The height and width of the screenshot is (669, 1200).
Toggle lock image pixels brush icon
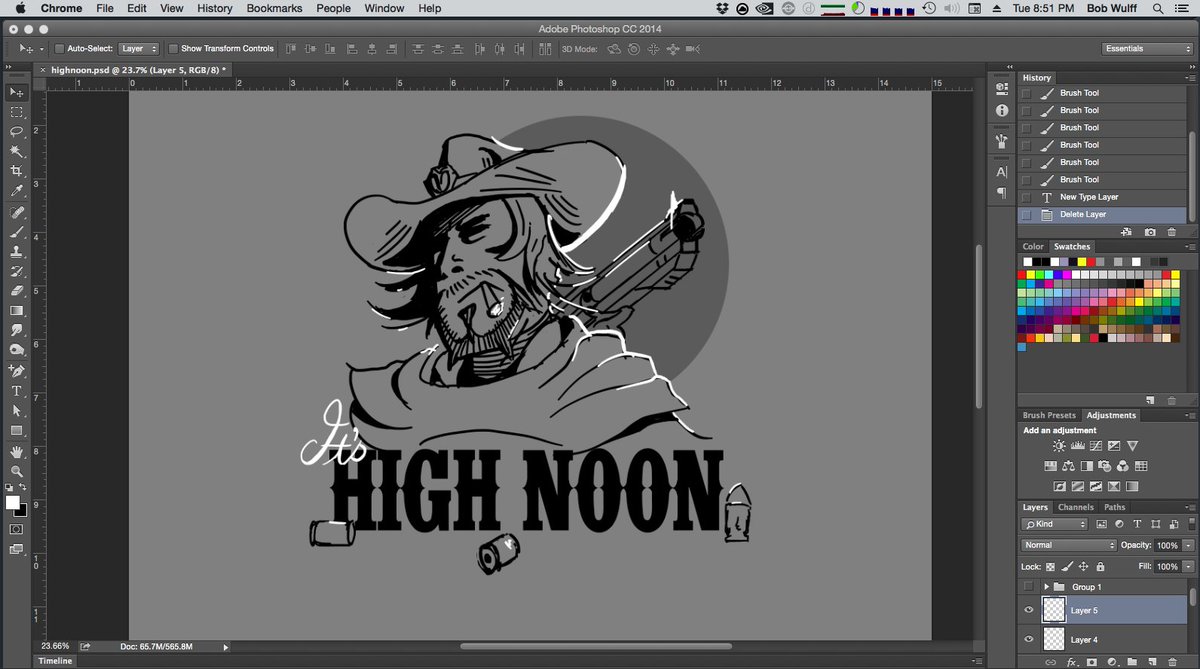(1067, 566)
